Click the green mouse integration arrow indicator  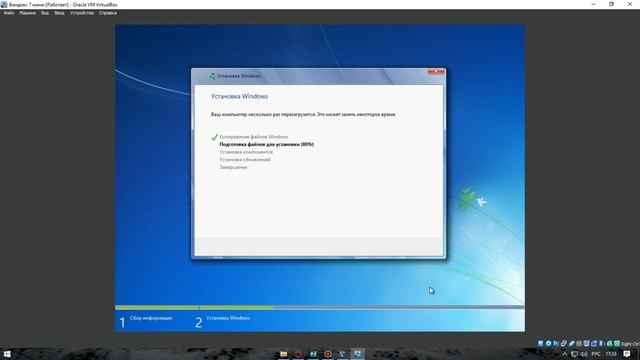[x=610, y=344]
